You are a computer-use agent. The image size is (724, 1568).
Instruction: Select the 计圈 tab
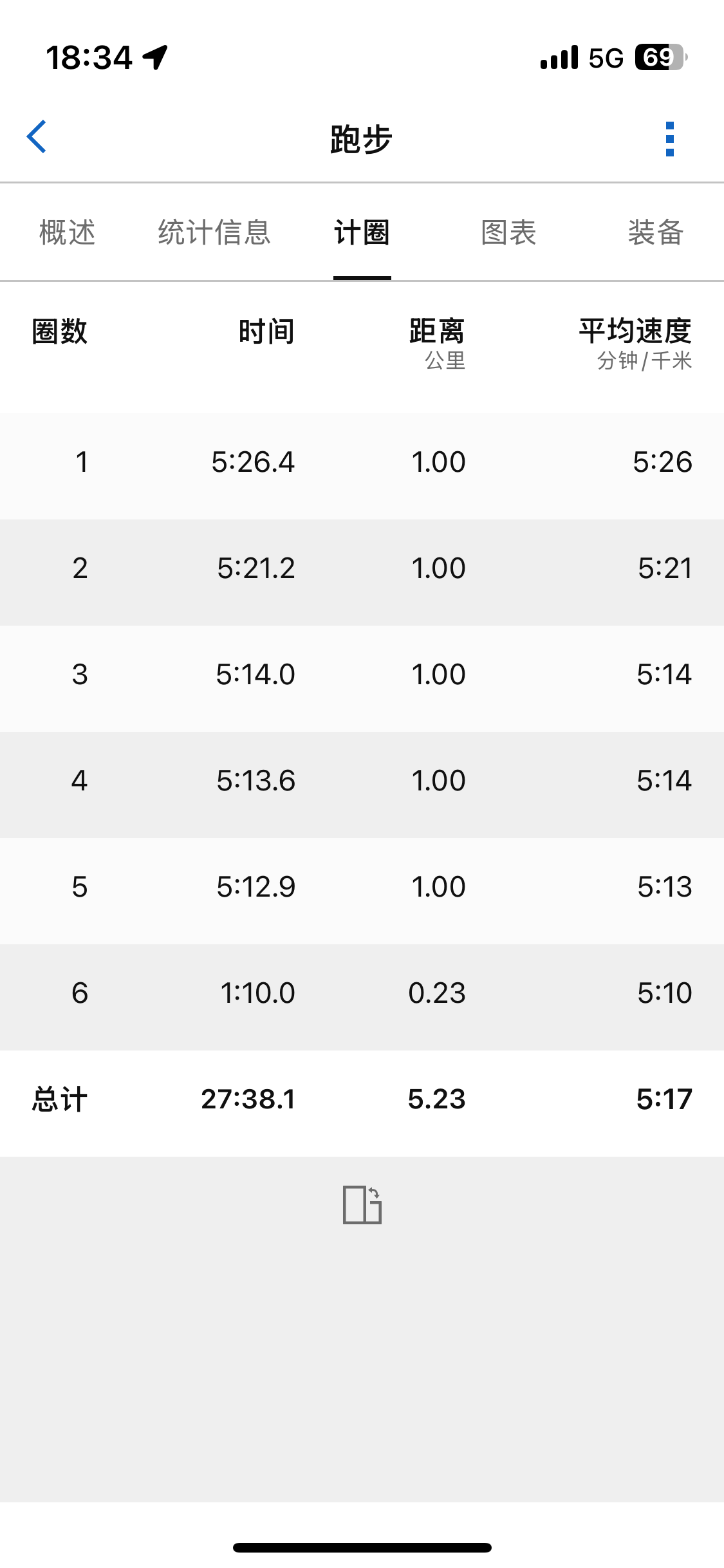pyautogui.click(x=362, y=232)
